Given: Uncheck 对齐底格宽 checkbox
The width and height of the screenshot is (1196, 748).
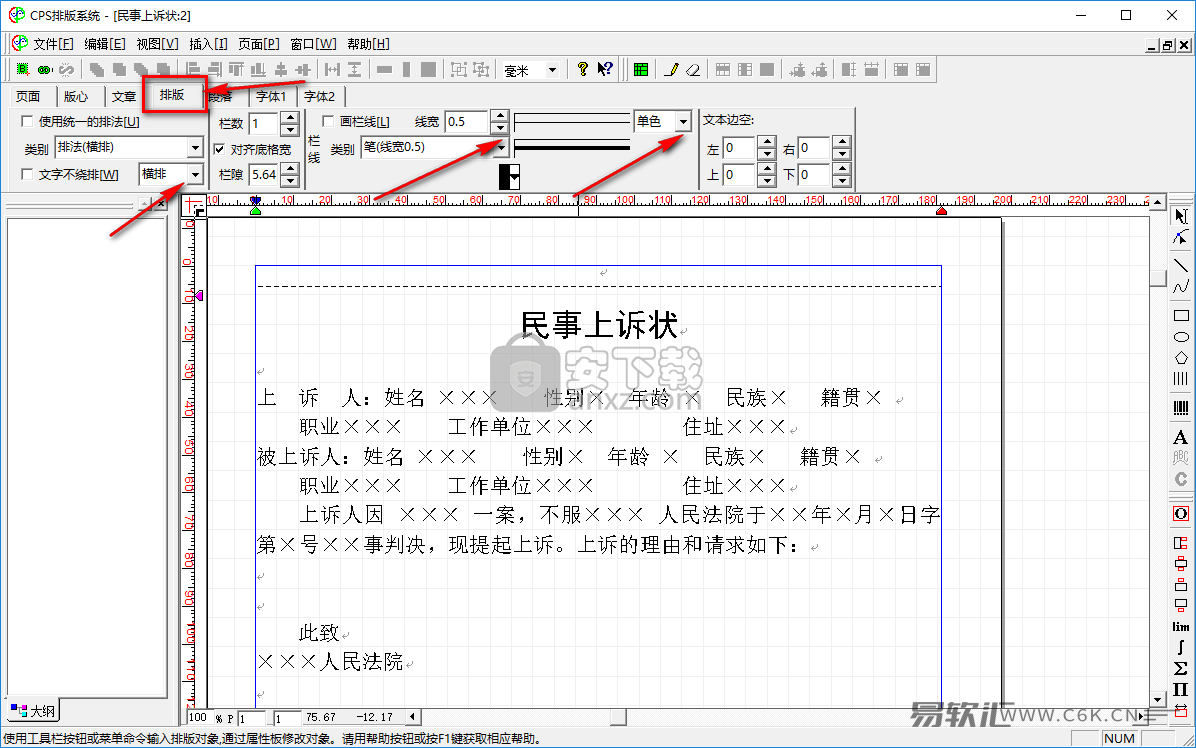Looking at the screenshot, I should 219,149.
